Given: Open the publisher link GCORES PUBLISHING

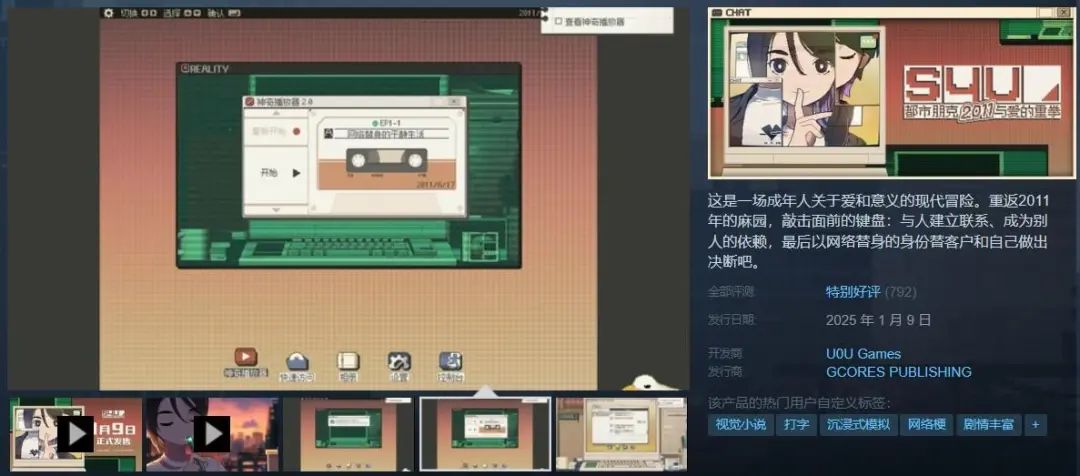Looking at the screenshot, I should coord(899,372).
